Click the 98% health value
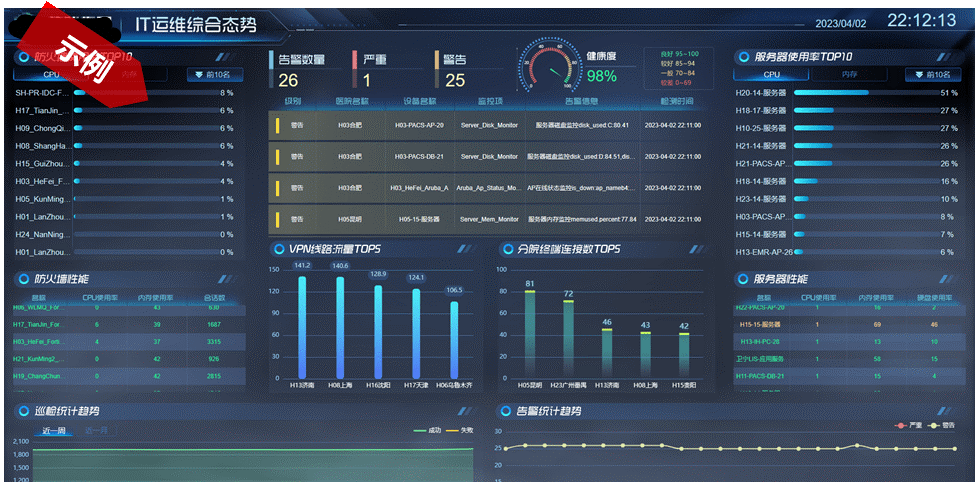 [602, 76]
